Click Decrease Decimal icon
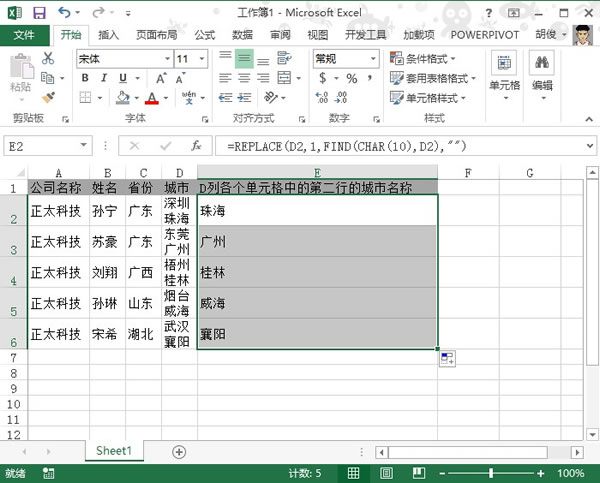Viewport: 600px width, 483px height. tap(341, 98)
